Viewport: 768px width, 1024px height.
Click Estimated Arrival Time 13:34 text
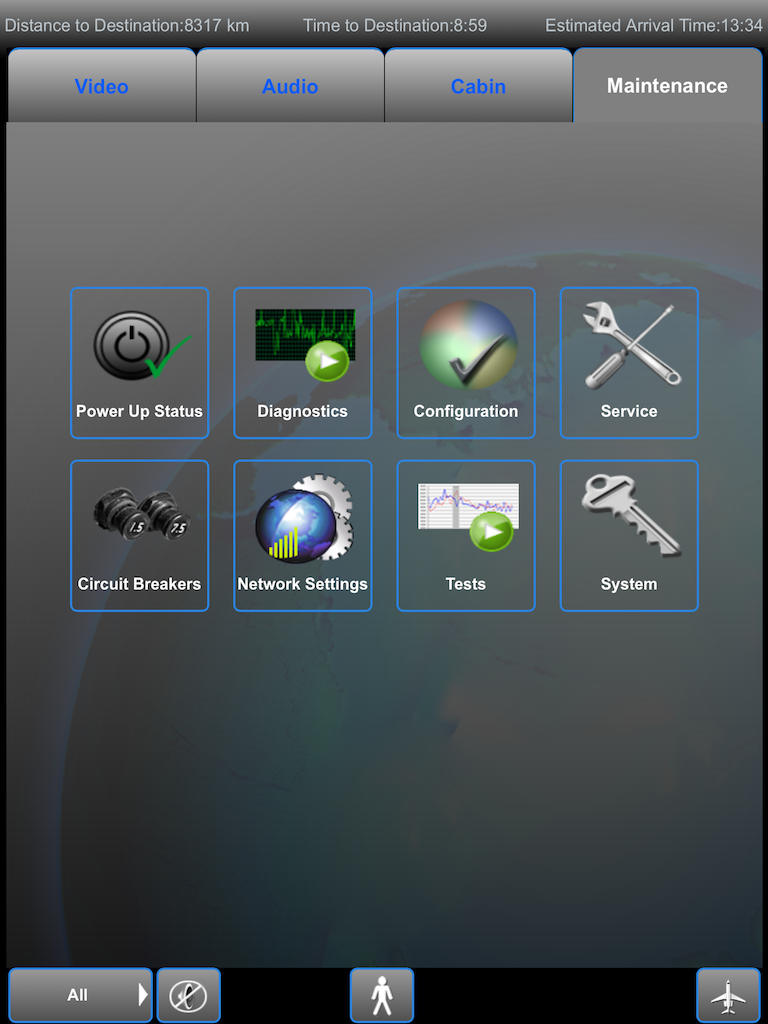654,26
